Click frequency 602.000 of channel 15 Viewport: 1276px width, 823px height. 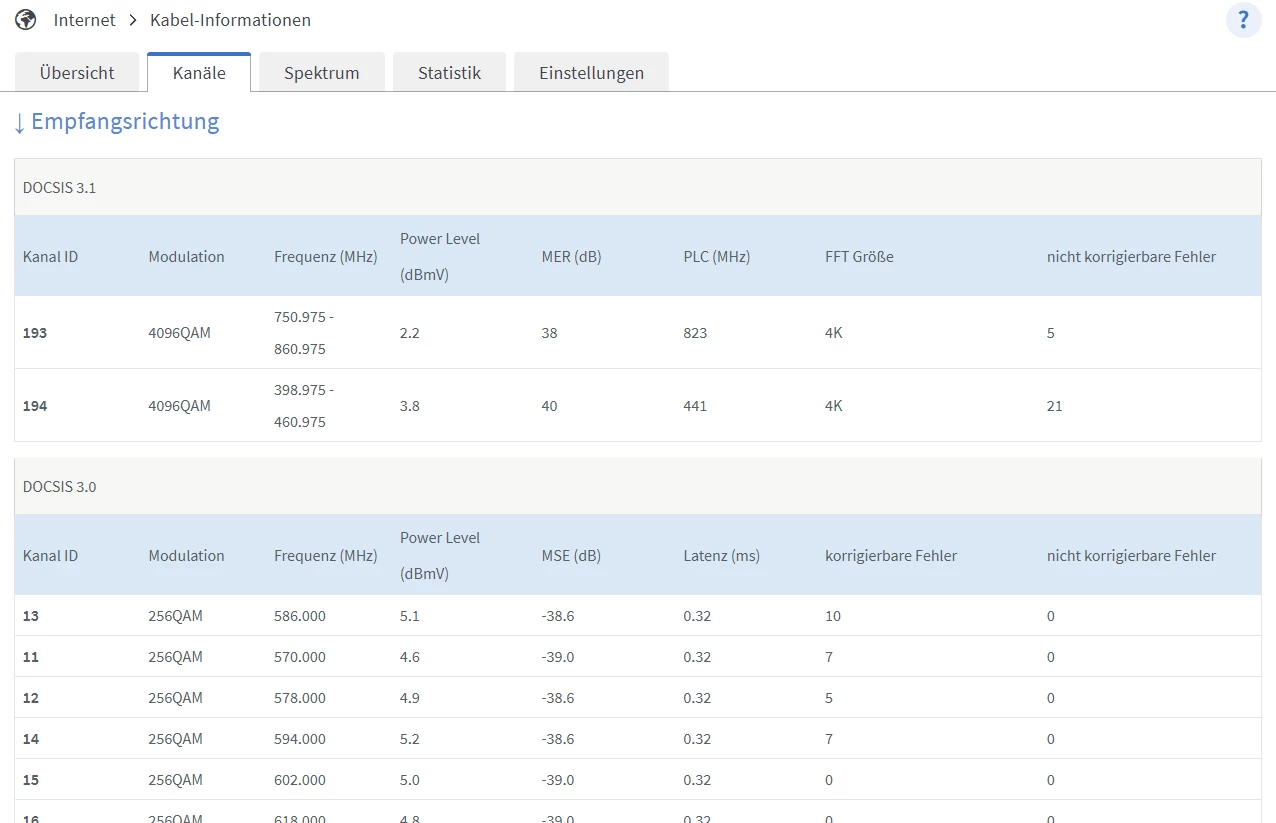[300, 780]
